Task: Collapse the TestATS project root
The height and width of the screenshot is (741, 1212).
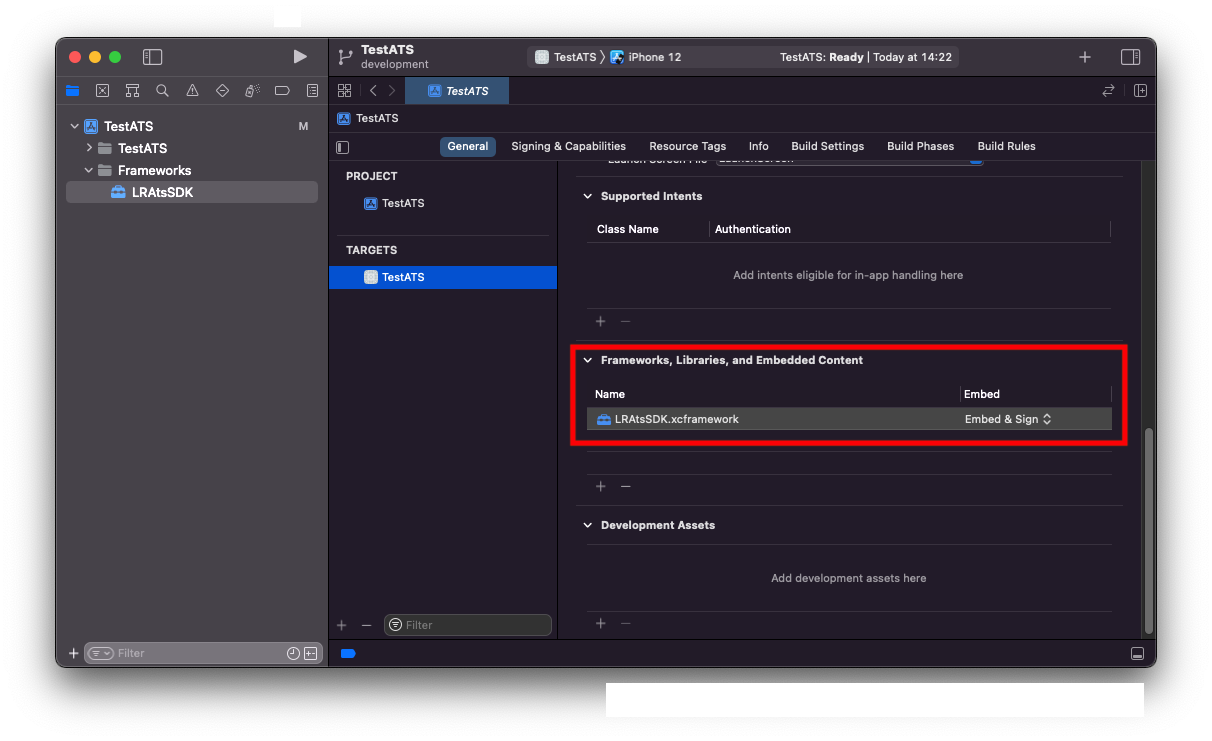Action: coord(74,126)
